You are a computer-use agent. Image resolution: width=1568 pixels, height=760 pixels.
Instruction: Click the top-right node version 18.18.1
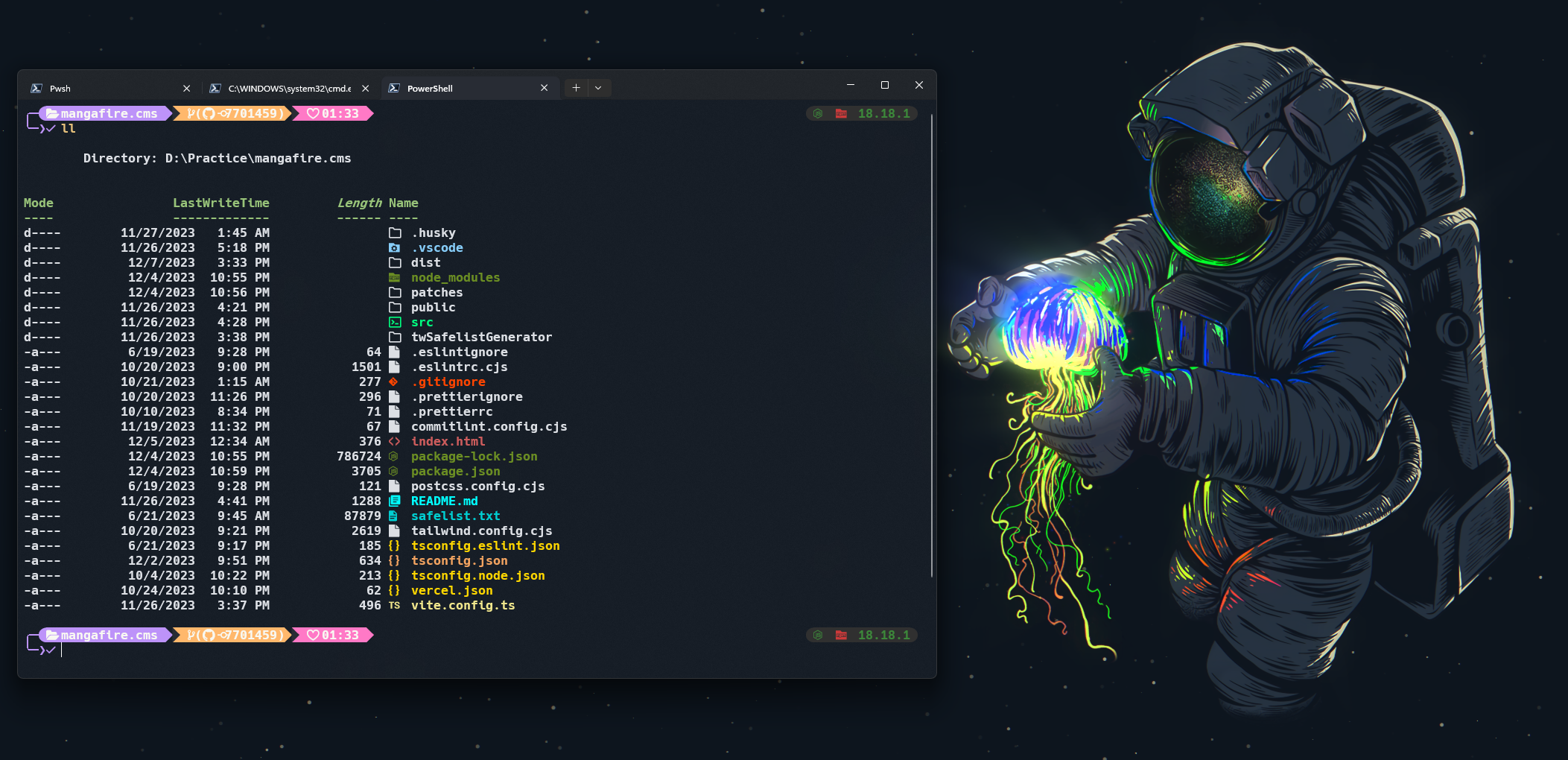coord(883,114)
